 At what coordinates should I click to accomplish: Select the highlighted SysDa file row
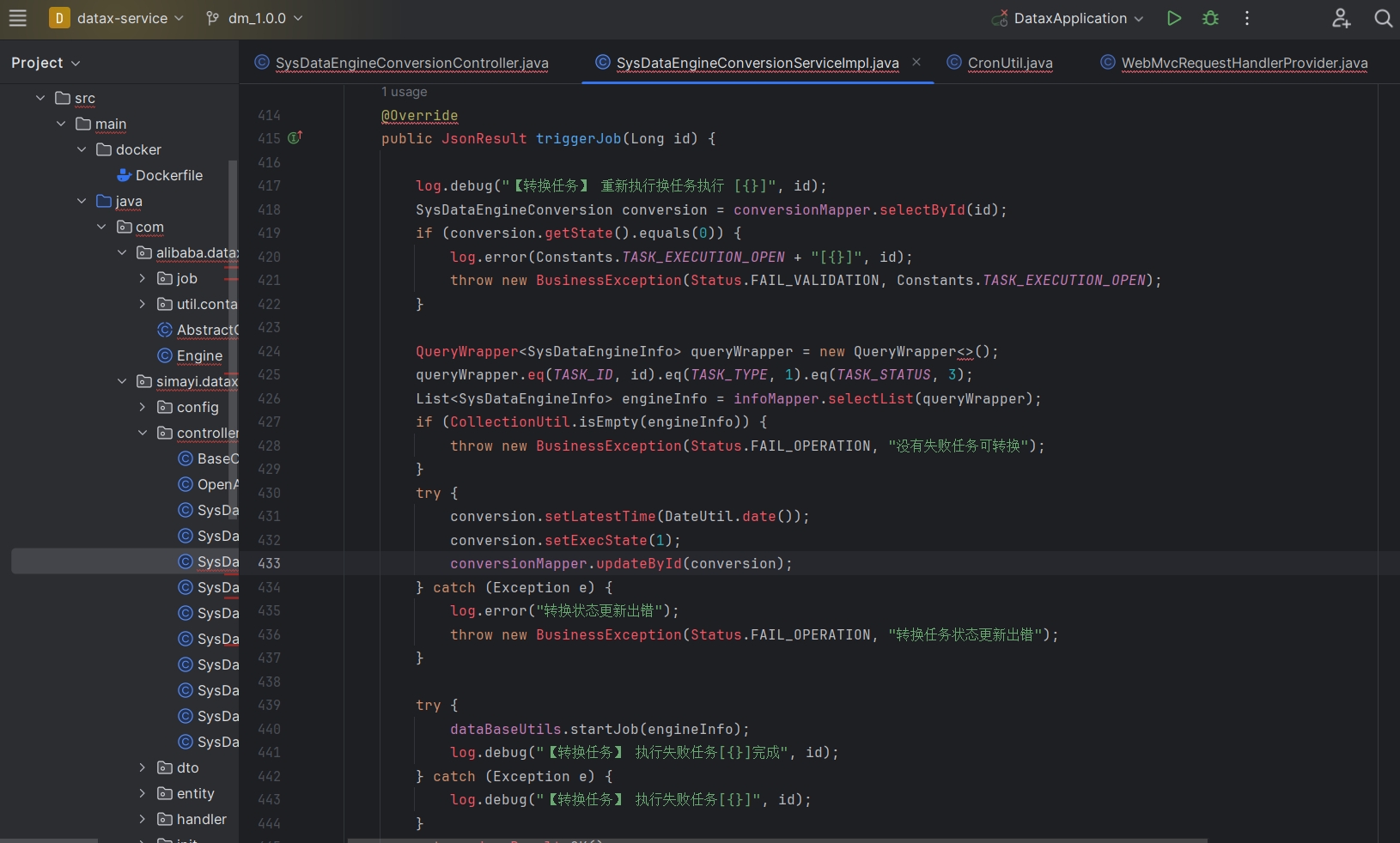coord(125,561)
